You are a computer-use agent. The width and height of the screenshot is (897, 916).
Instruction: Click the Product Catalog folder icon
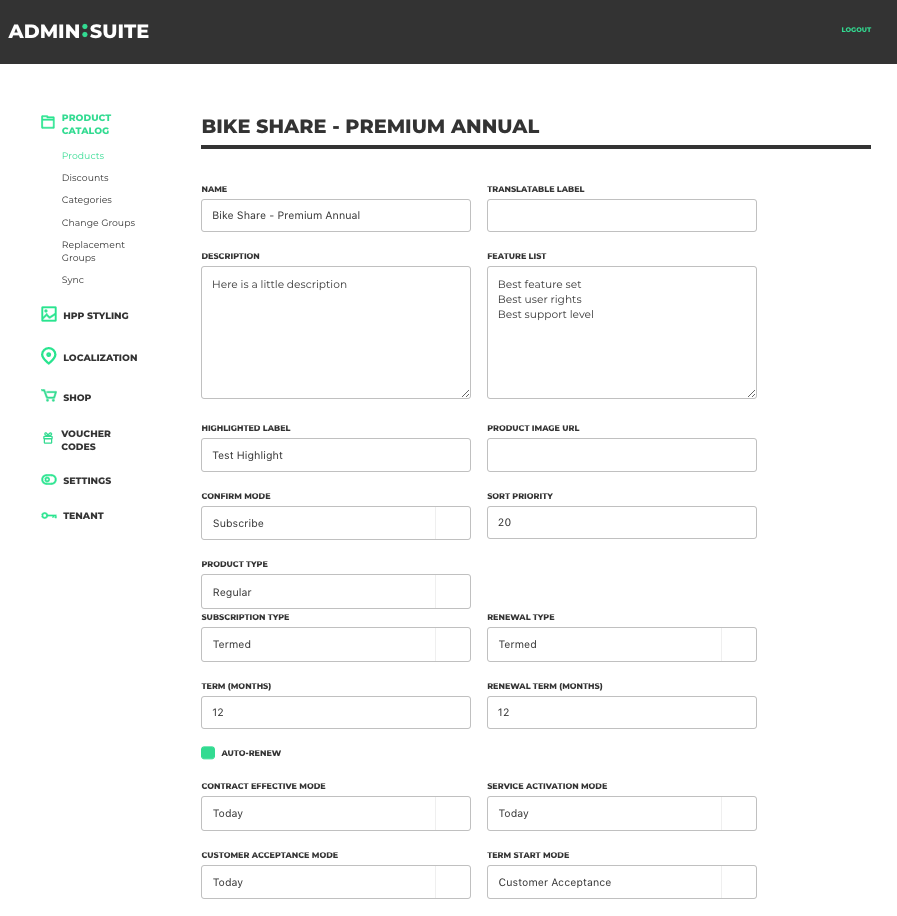(x=48, y=122)
